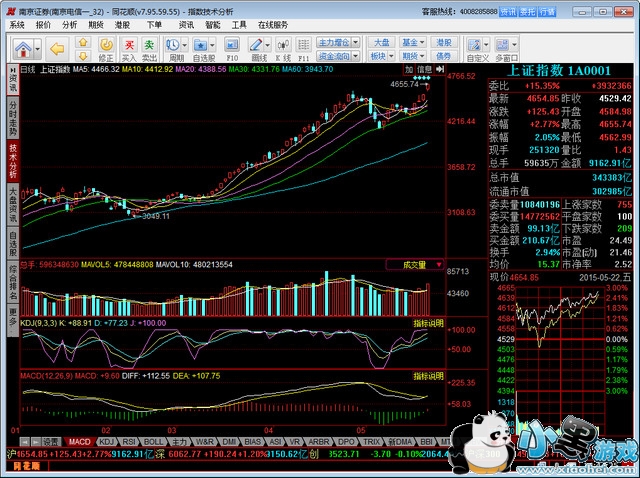Switch to the RSI indicator tab
Screen dimensions: 640x478
point(129,442)
